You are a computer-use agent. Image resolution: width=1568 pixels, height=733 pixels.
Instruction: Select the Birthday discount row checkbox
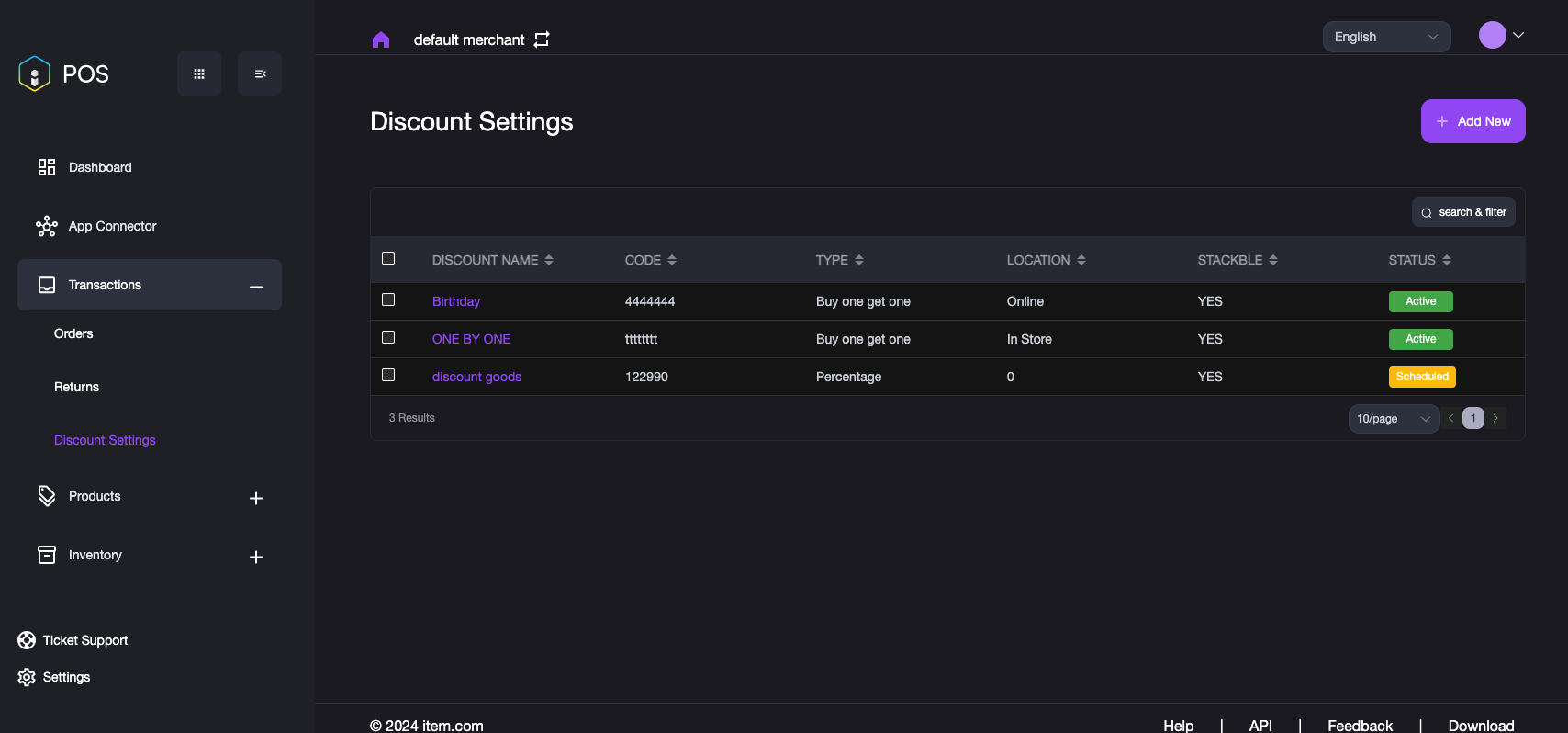point(388,299)
